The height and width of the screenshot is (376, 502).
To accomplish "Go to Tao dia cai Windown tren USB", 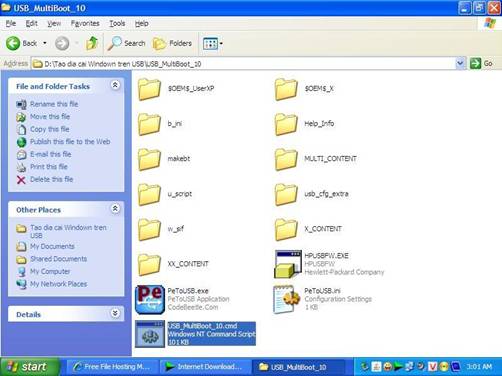I will point(68,231).
